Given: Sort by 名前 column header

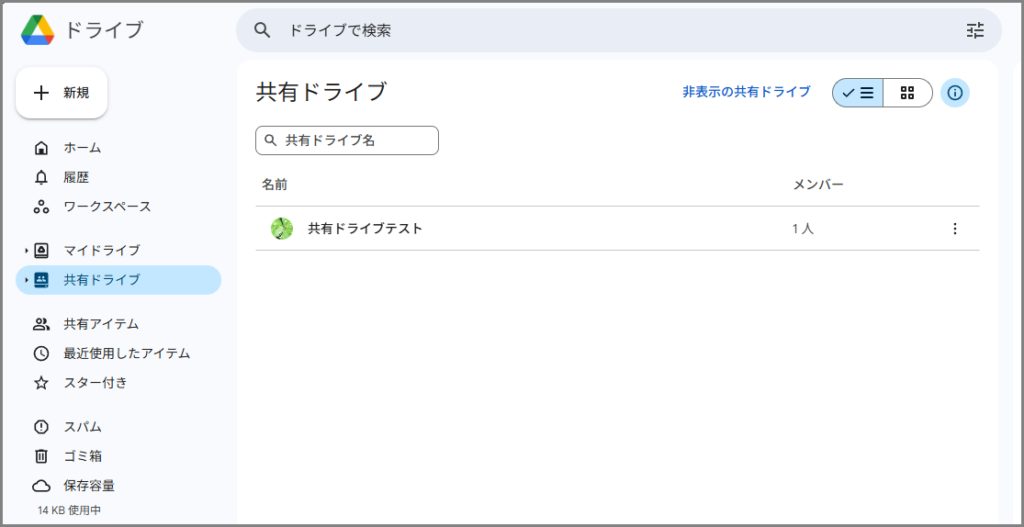Looking at the screenshot, I should click(275, 185).
